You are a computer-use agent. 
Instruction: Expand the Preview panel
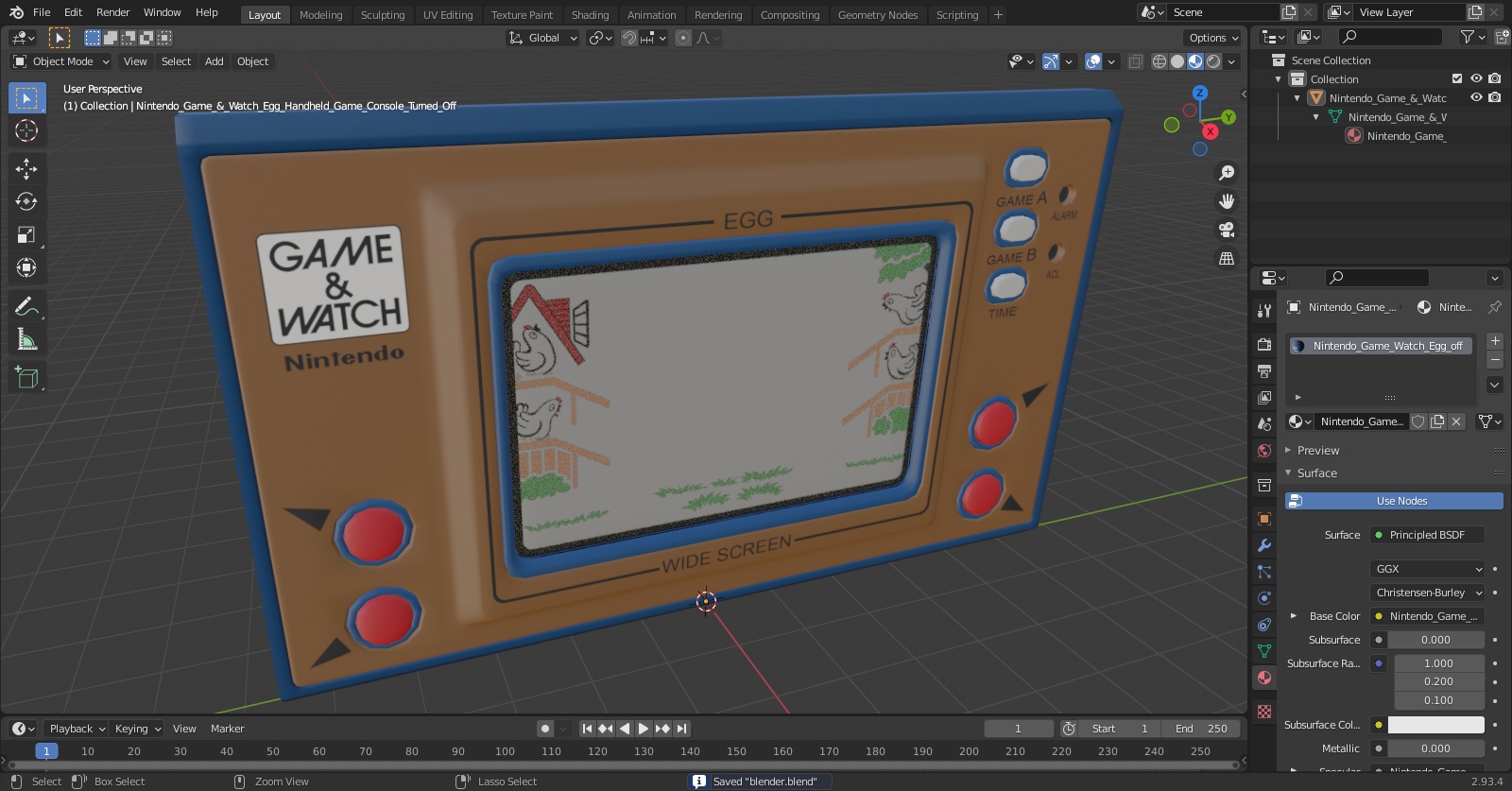1317,451
